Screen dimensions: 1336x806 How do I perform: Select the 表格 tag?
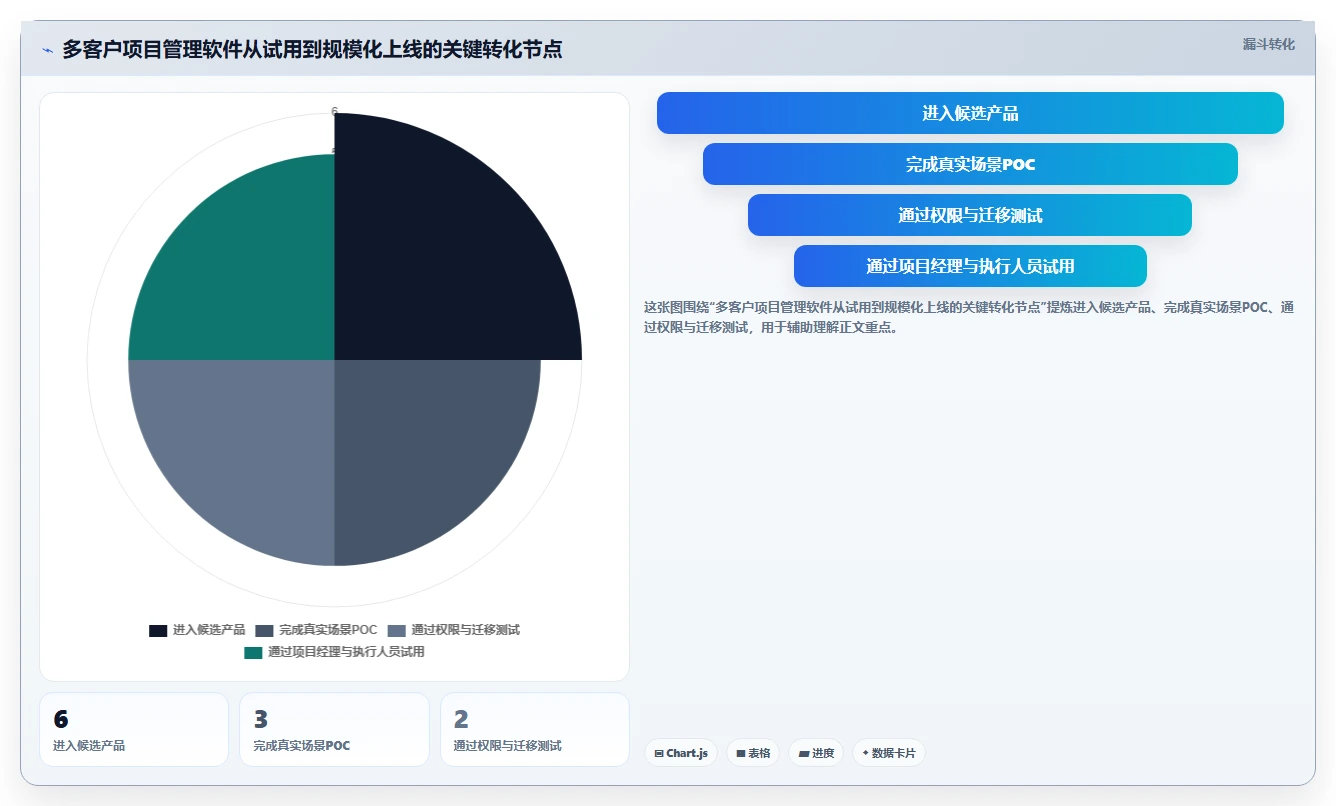point(752,753)
